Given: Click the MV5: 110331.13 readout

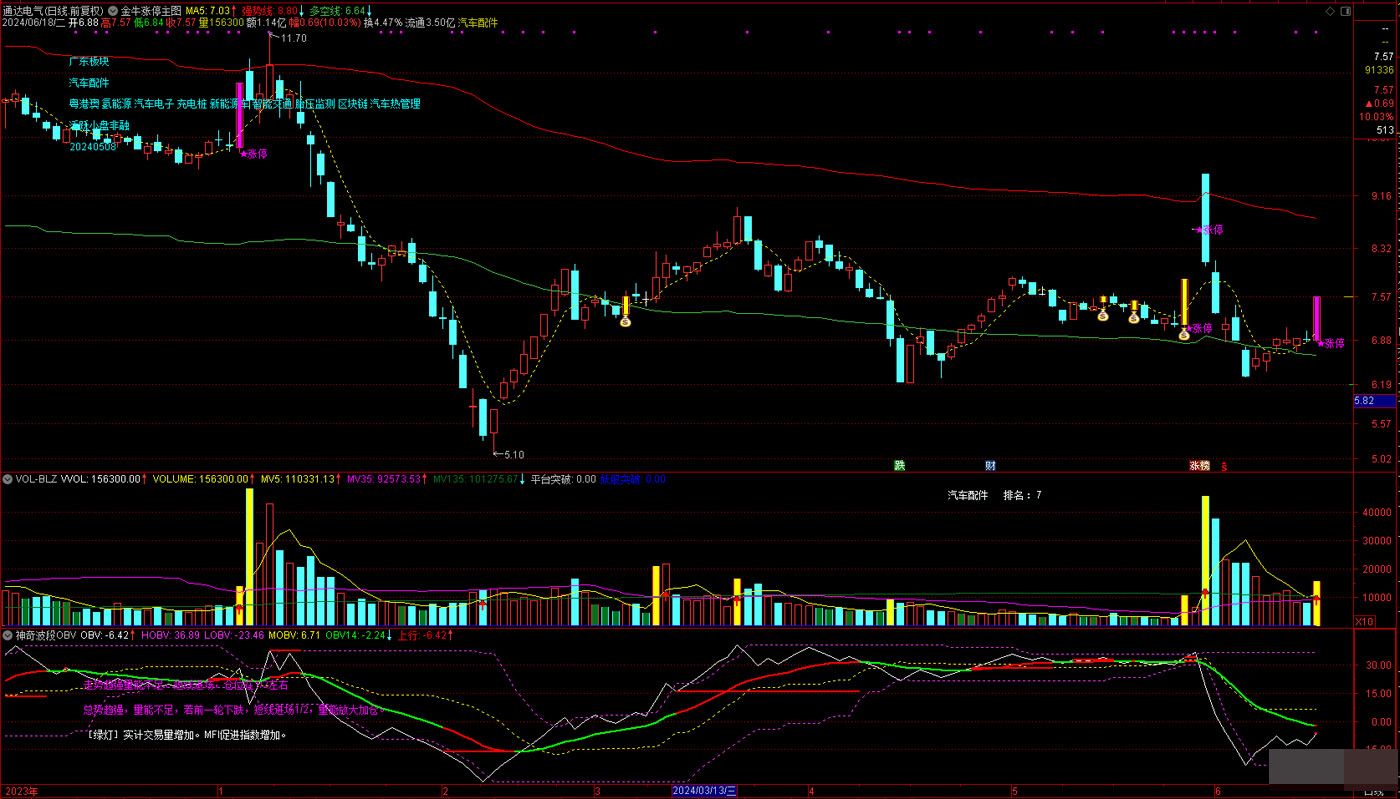Looking at the screenshot, I should click(x=300, y=479).
